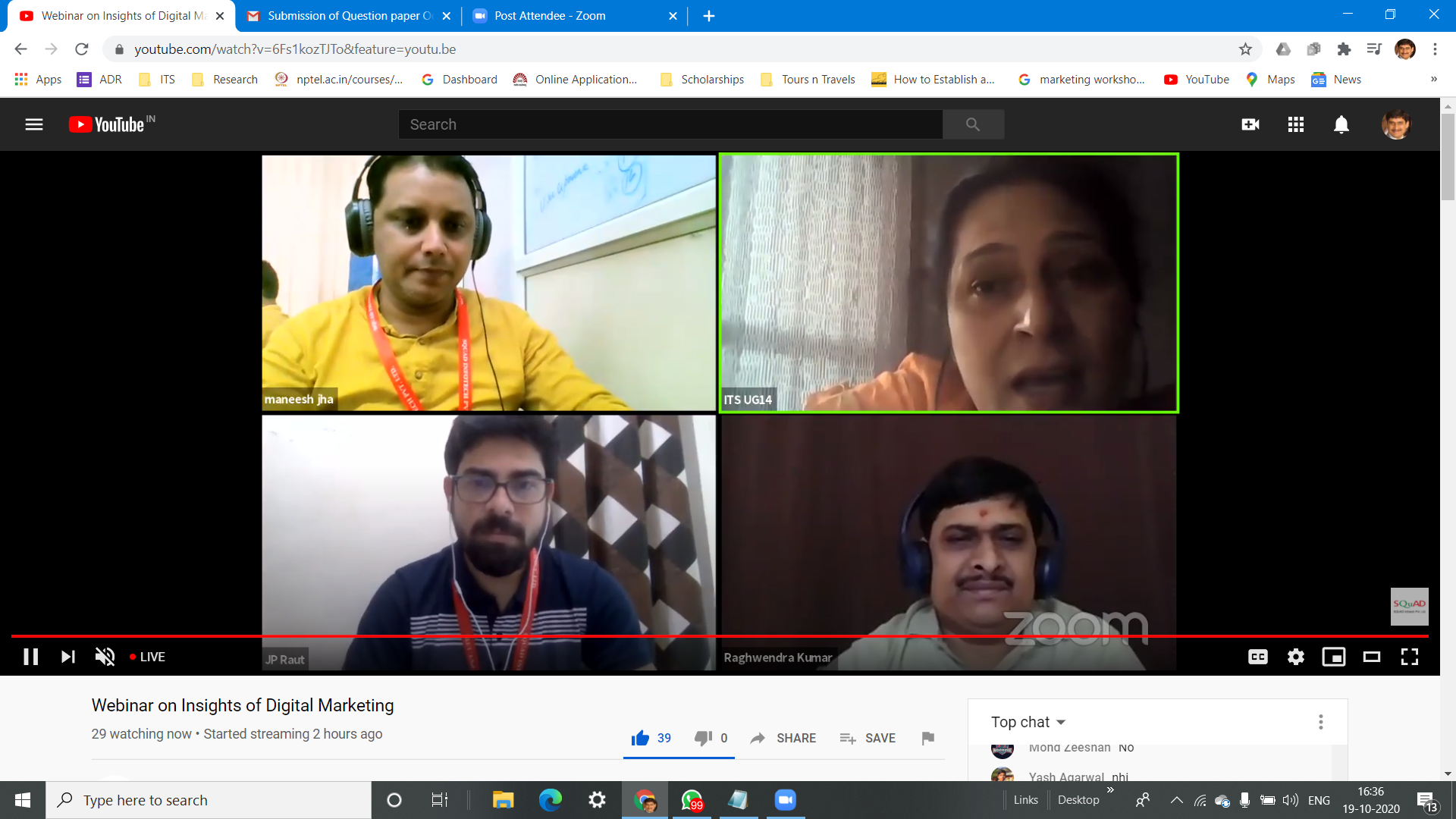Expand the Top chat dropdown

click(1028, 722)
